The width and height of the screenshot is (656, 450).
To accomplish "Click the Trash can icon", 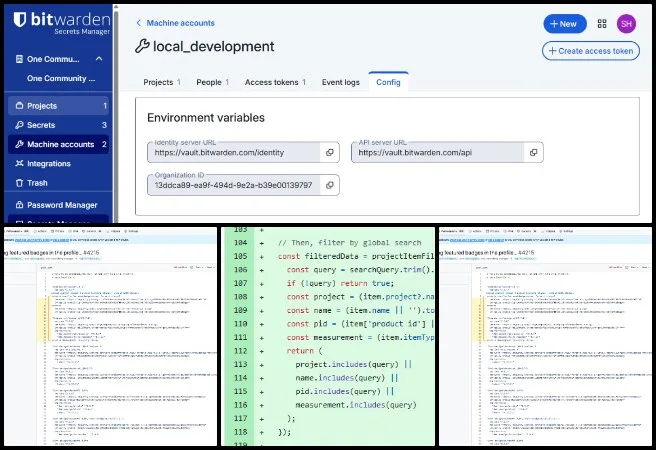I will (x=19, y=183).
